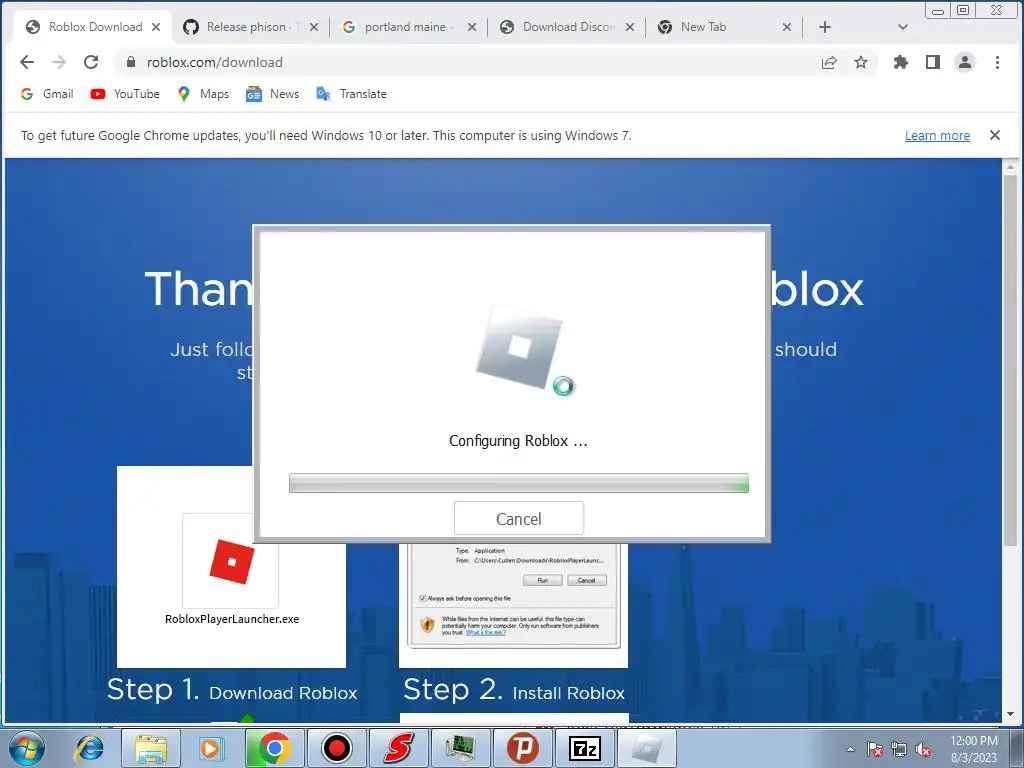Open the red record button app on taskbar
Screen dimensions: 1024x768
click(336, 748)
